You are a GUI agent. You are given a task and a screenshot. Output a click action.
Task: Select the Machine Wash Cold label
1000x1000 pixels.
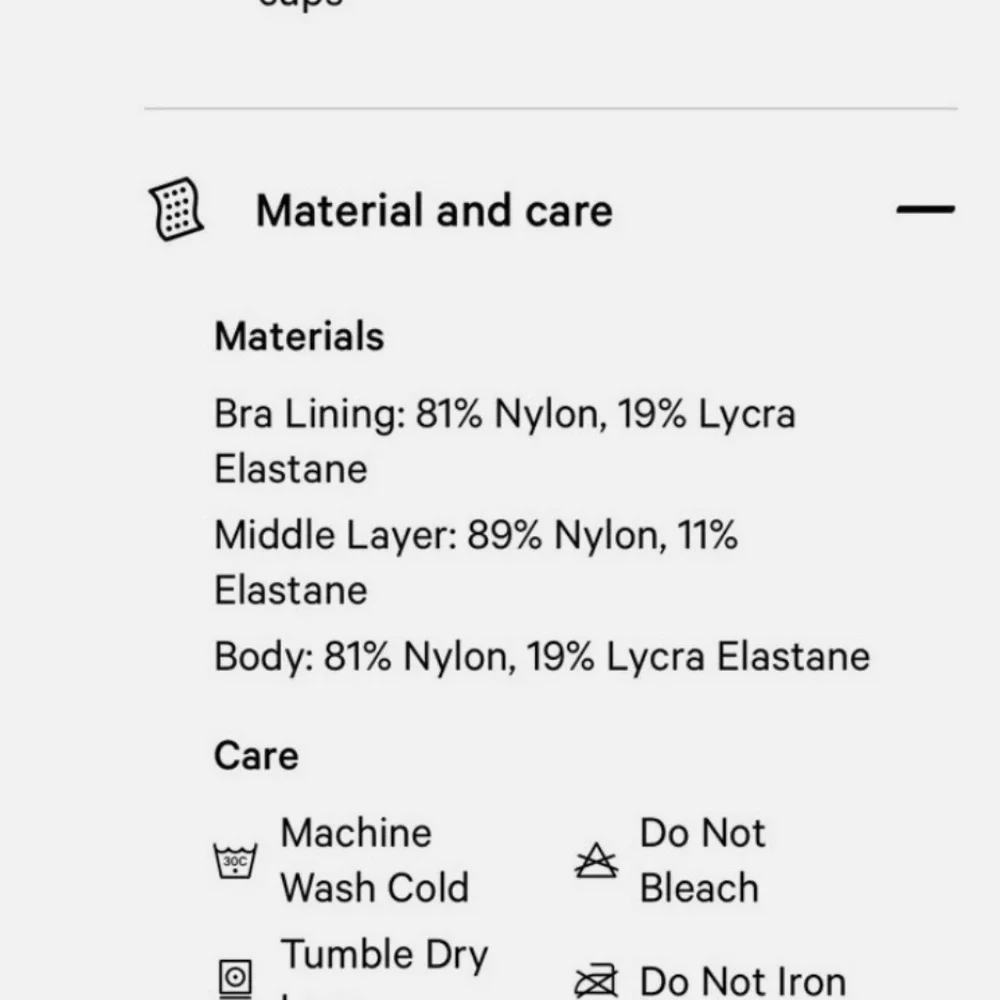pos(374,860)
